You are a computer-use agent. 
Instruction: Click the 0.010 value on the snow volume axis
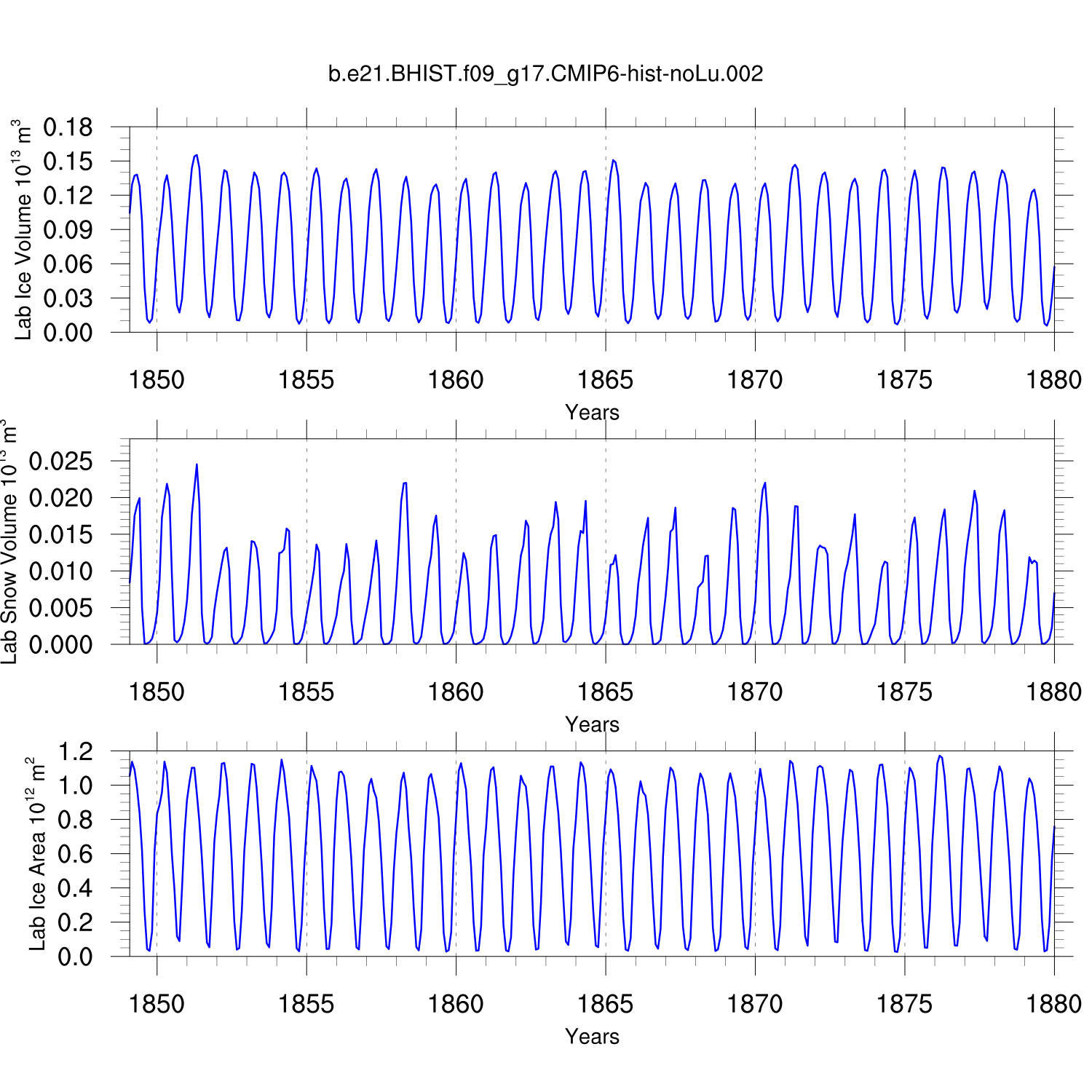pos(61,571)
